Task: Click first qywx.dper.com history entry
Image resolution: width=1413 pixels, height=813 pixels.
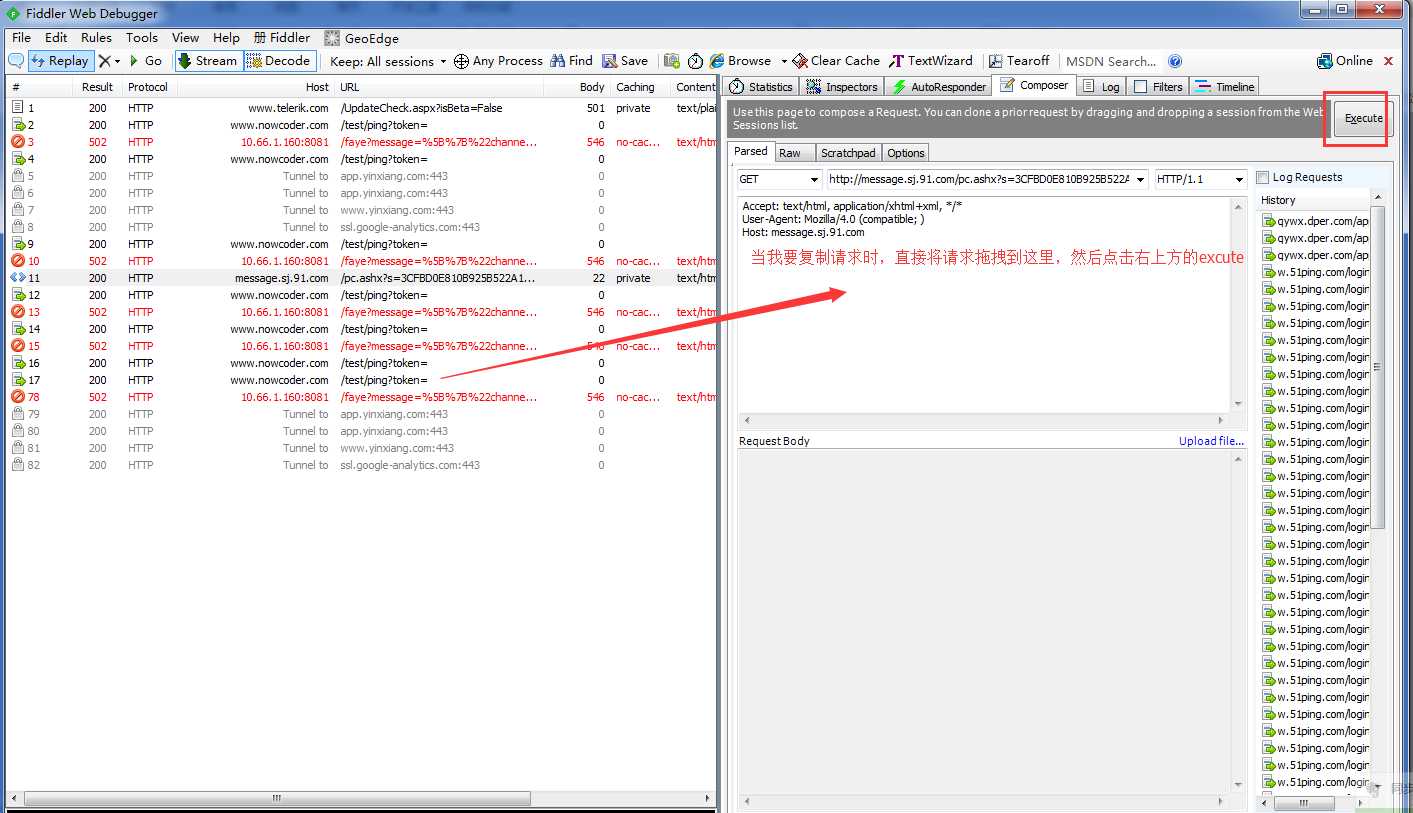Action: point(1315,221)
